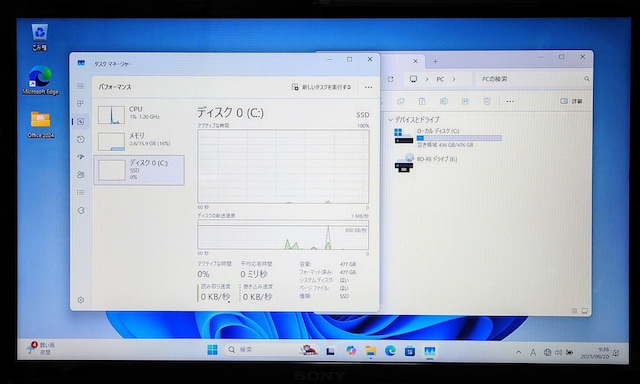Open Copilot from the taskbar
The height and width of the screenshot is (384, 640).
(351, 351)
